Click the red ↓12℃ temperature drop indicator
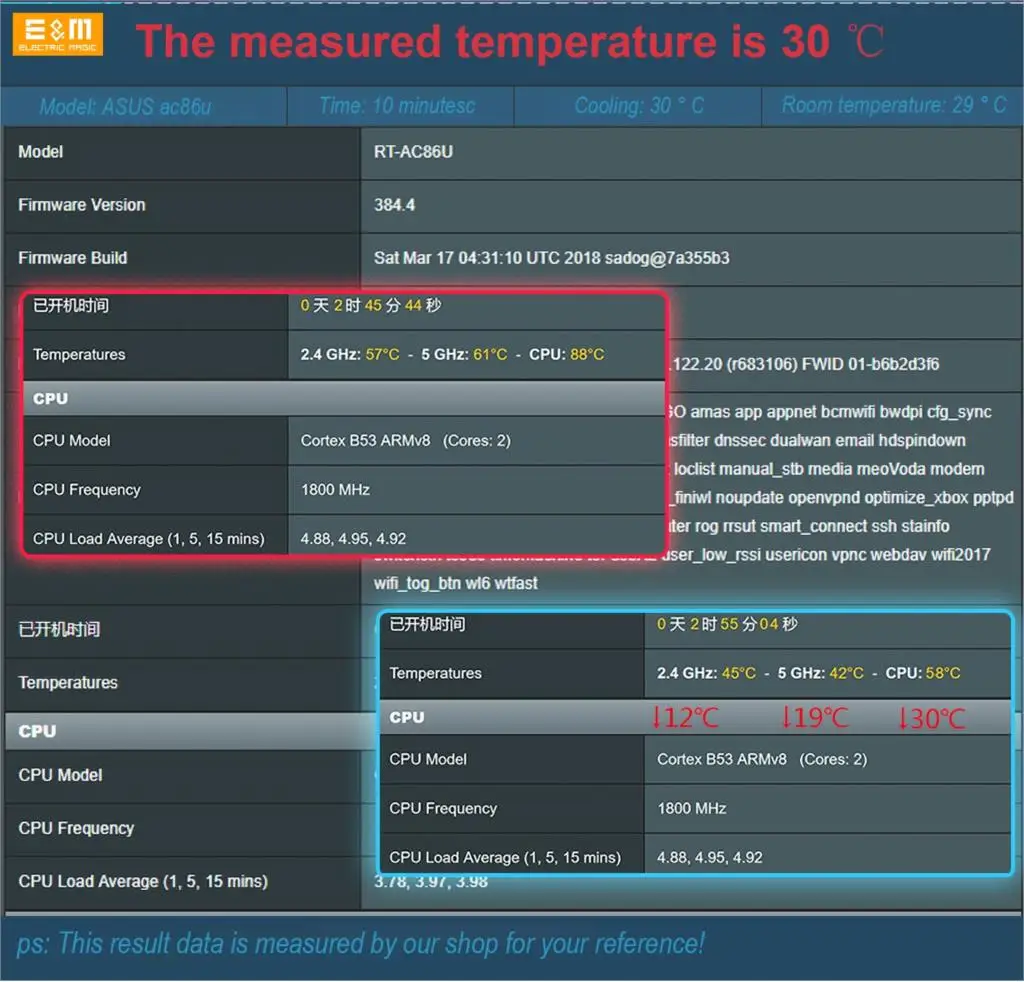This screenshot has width=1024, height=982. (685, 717)
